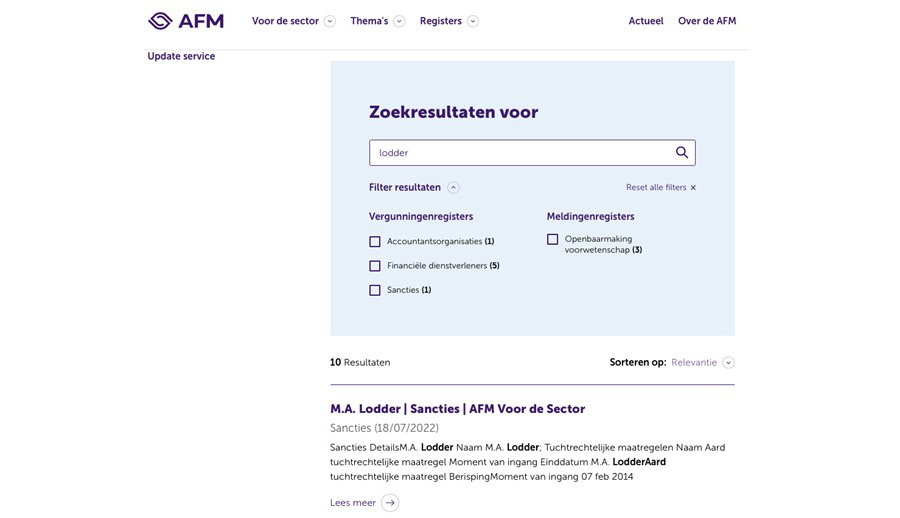Image resolution: width=900 pixels, height=518 pixels.
Task: Open the M.A. Lodder Sancties result
Action: [x=457, y=409]
